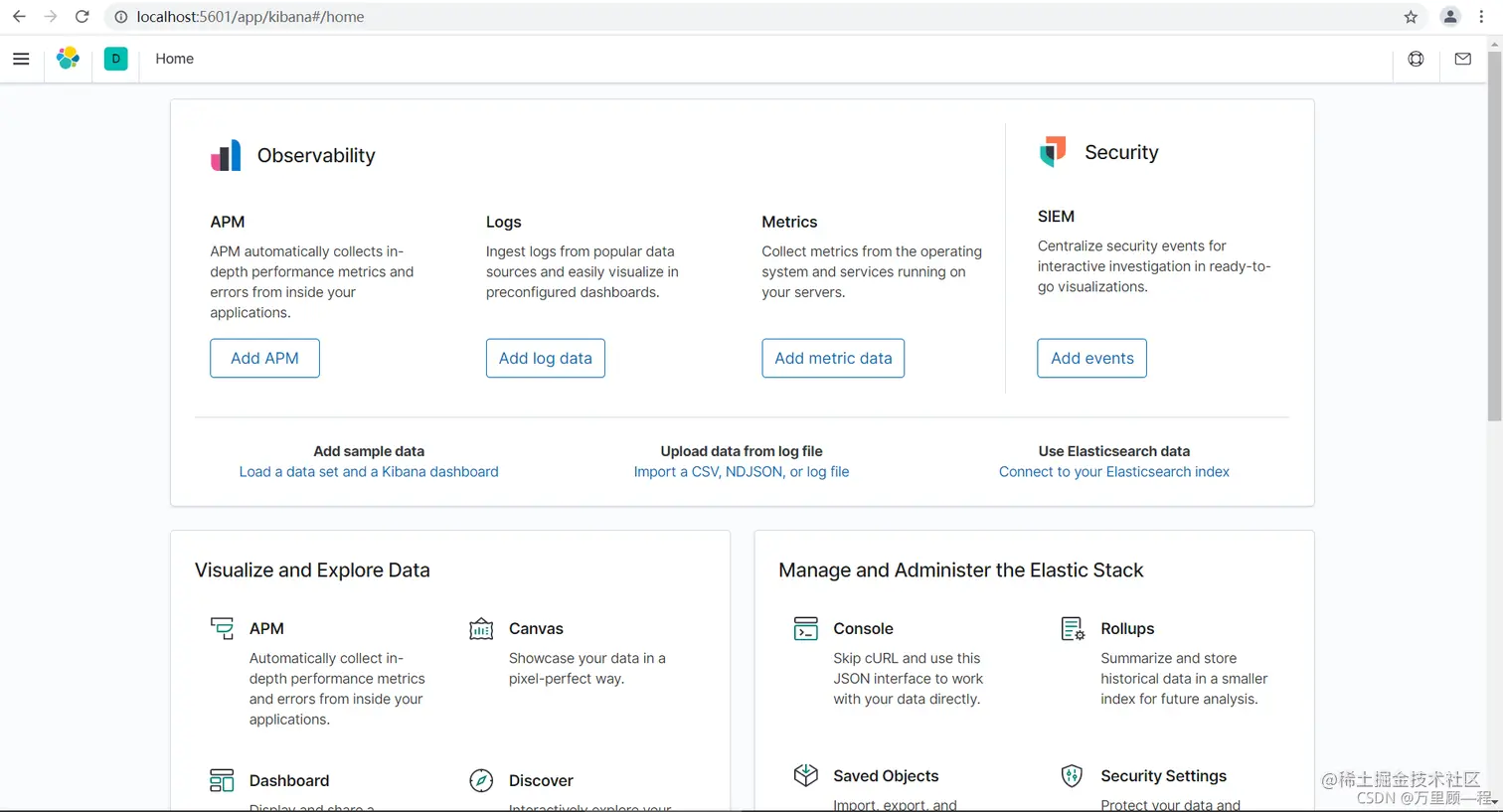
Task: Open the mail newsfeed icon
Action: pos(1462,59)
